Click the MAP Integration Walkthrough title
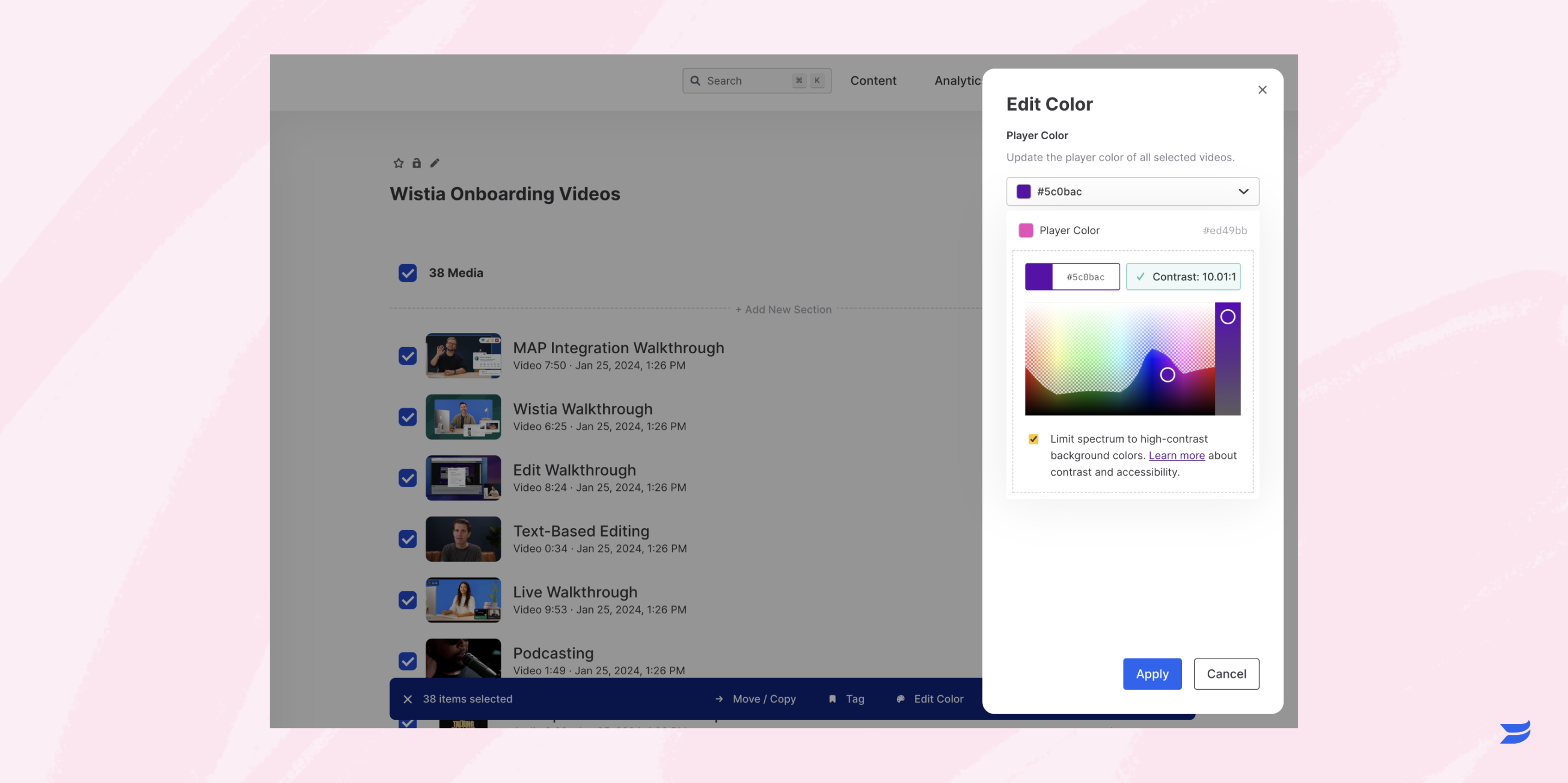This screenshot has height=783, width=1568. (x=619, y=348)
